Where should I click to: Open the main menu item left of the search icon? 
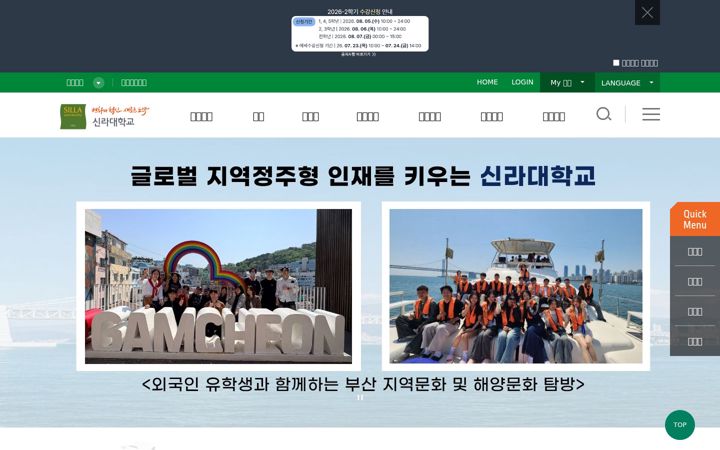(554, 117)
